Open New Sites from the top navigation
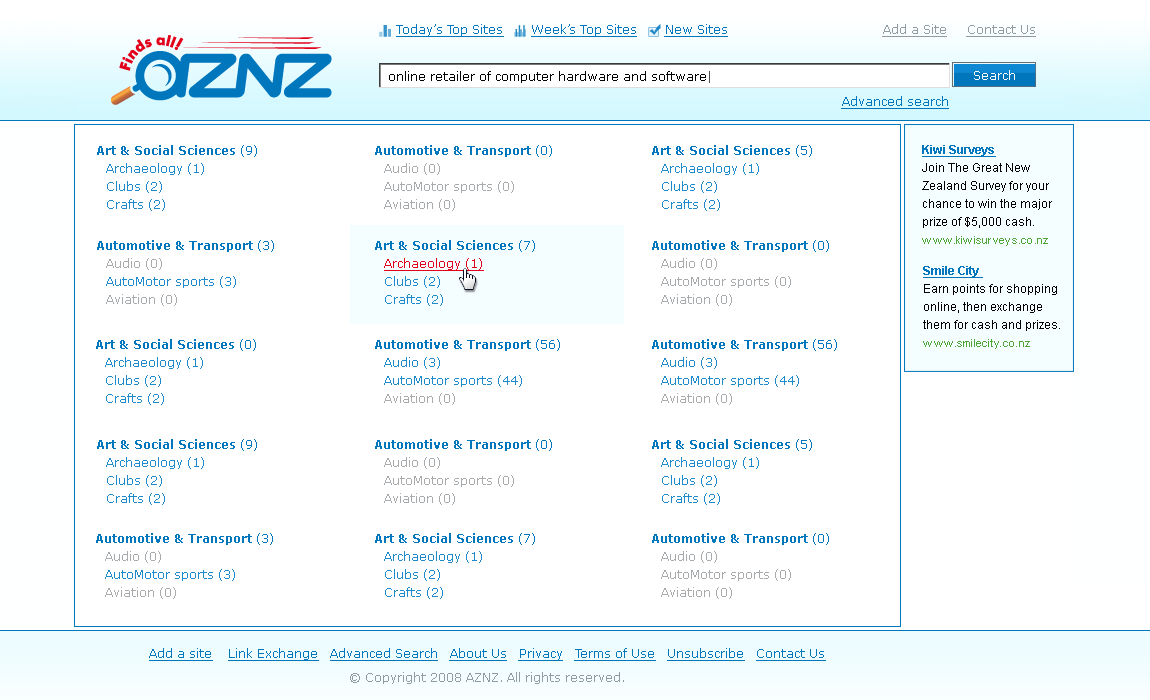Viewport: 1150px width, 700px height. click(695, 29)
